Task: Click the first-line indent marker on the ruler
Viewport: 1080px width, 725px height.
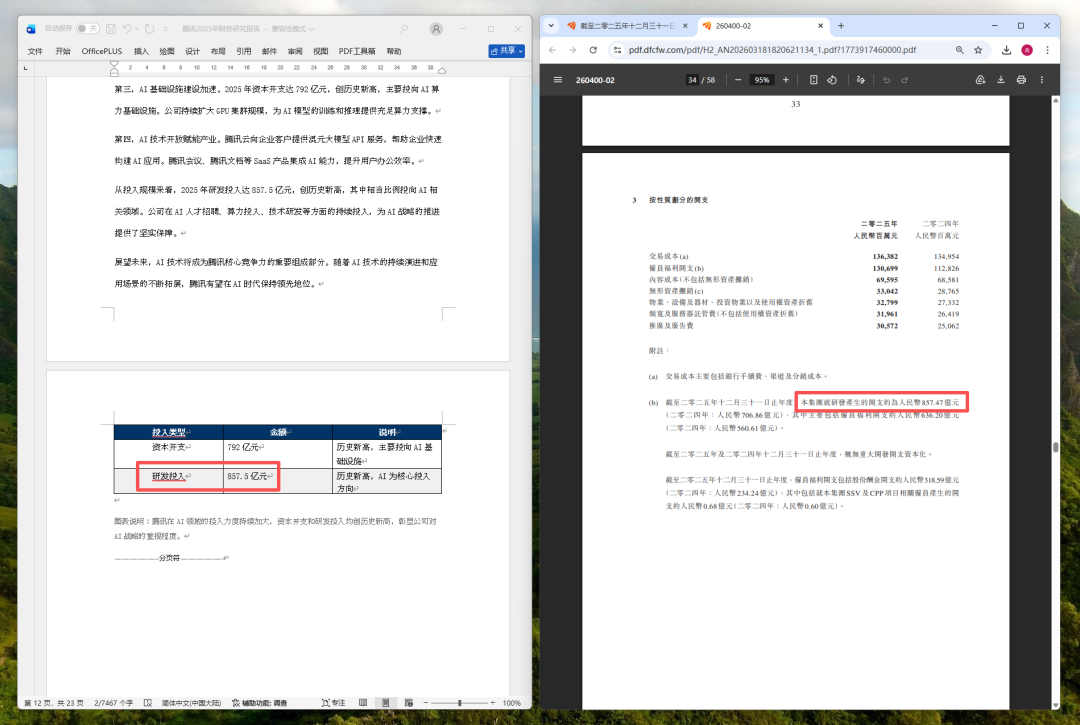Action: 114,64
